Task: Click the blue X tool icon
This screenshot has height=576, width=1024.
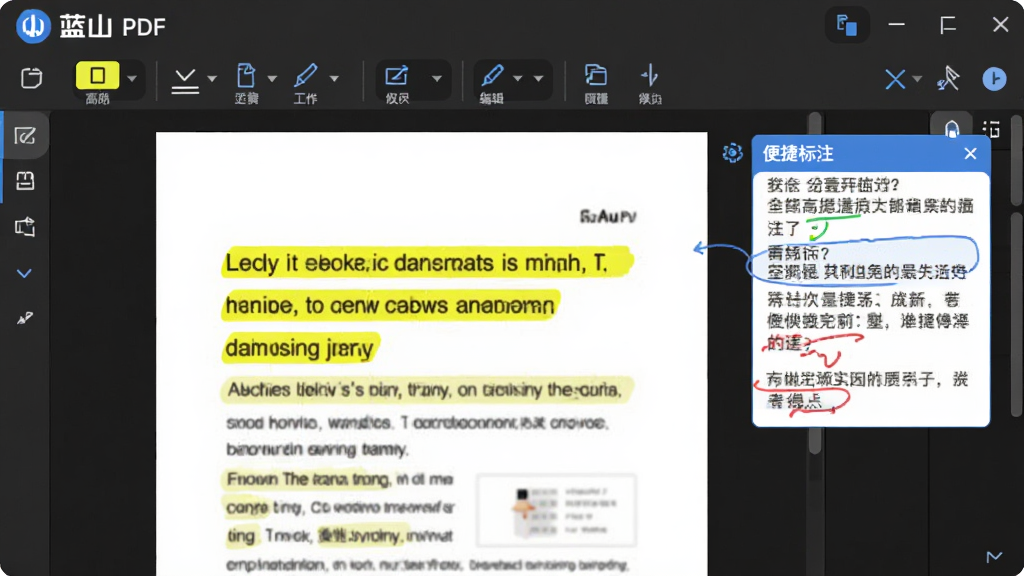Action: click(895, 79)
